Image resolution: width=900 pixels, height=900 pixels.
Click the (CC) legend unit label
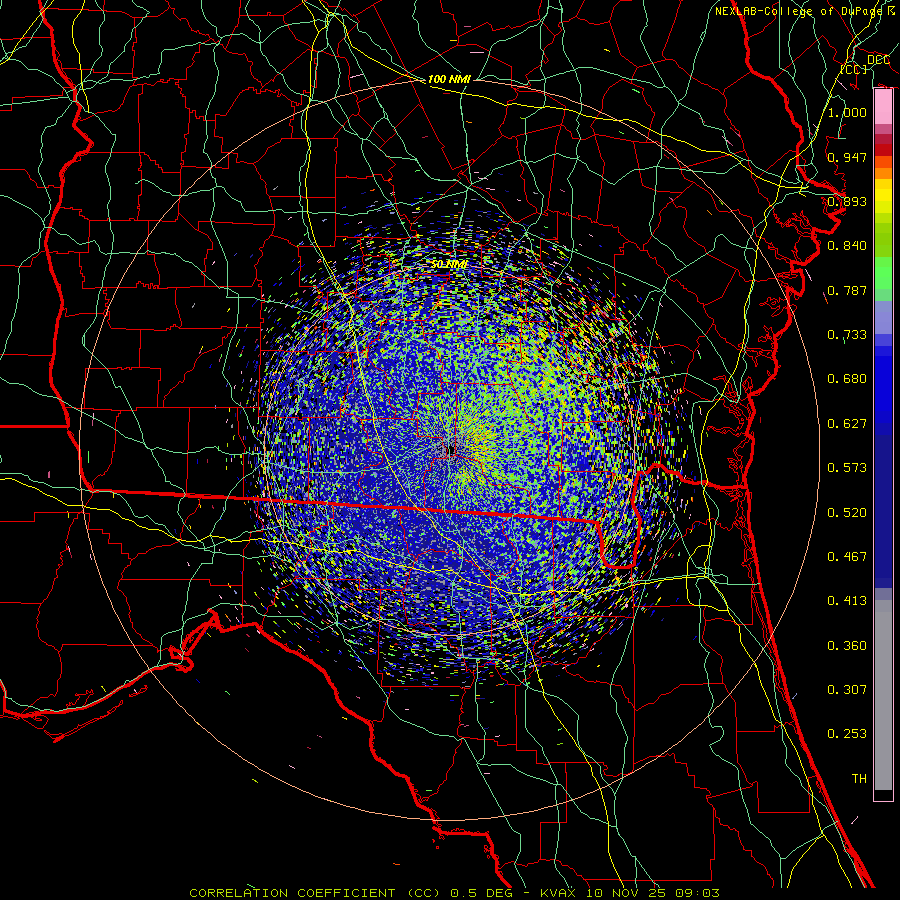pos(854,69)
